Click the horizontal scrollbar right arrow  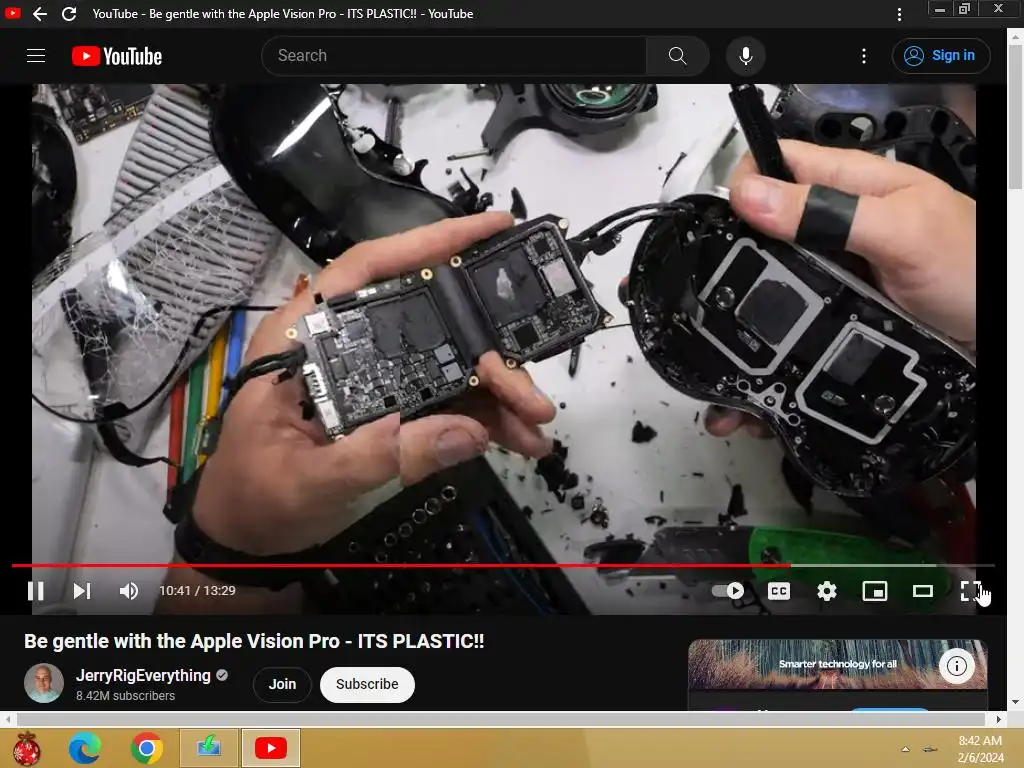pos(999,719)
